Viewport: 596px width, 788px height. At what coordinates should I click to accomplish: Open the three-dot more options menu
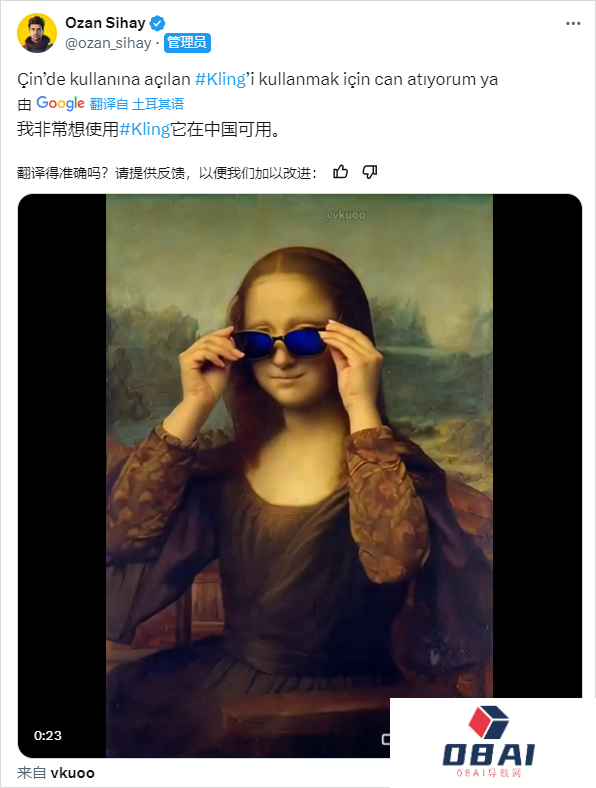point(573,24)
